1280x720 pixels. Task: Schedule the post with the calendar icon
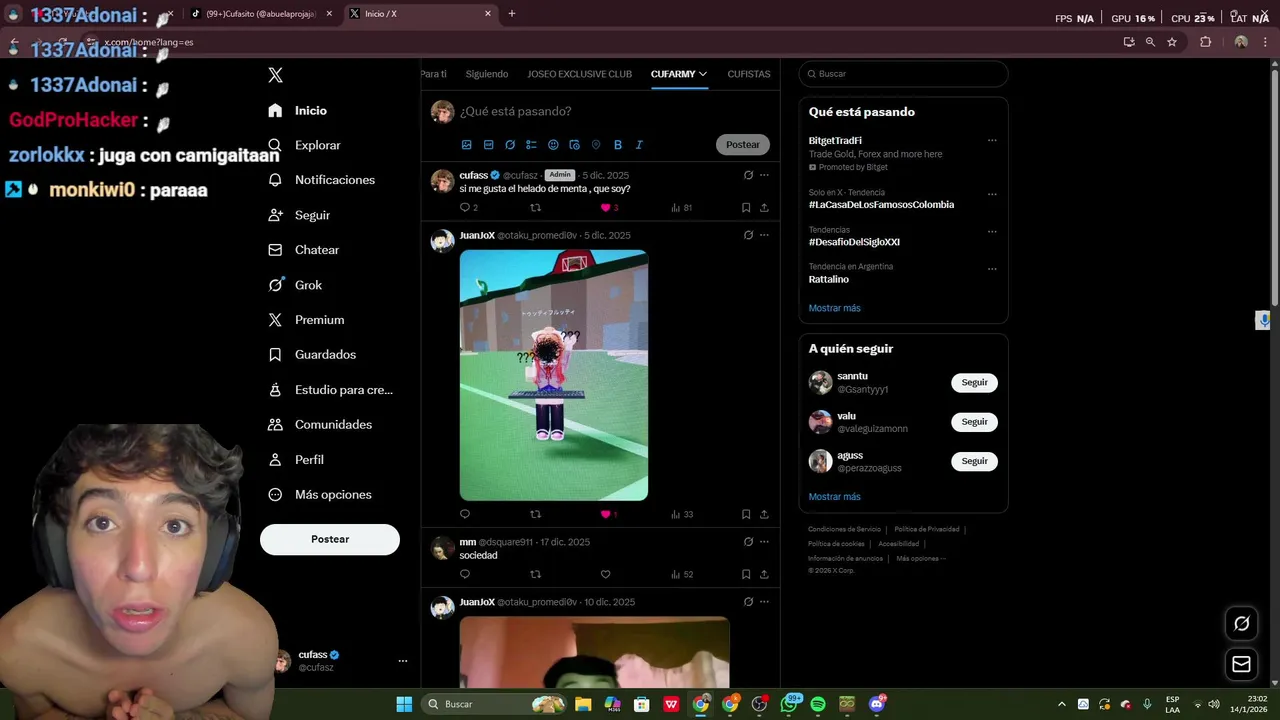(x=574, y=145)
